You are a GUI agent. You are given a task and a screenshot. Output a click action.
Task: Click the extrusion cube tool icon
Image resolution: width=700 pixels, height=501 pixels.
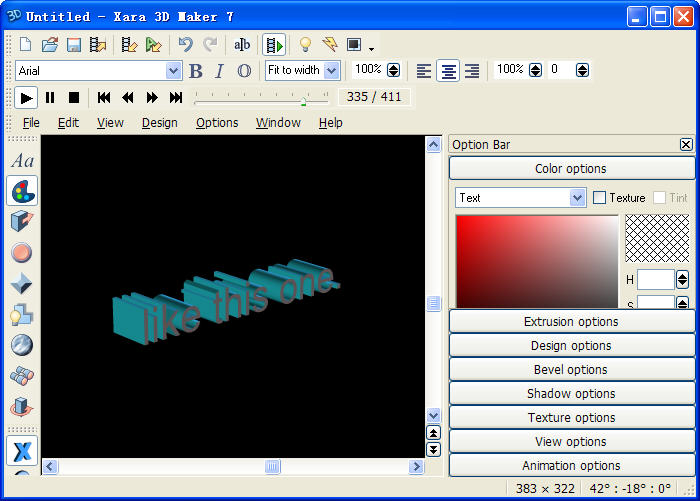click(22, 222)
